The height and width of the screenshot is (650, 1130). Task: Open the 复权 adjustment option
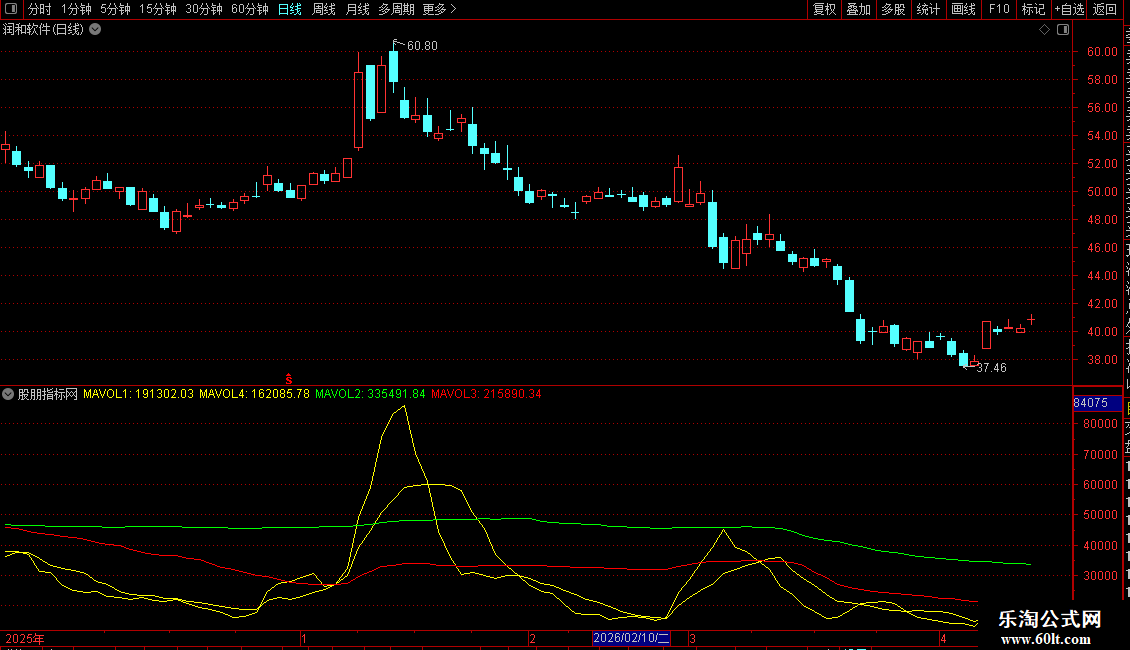coord(824,9)
